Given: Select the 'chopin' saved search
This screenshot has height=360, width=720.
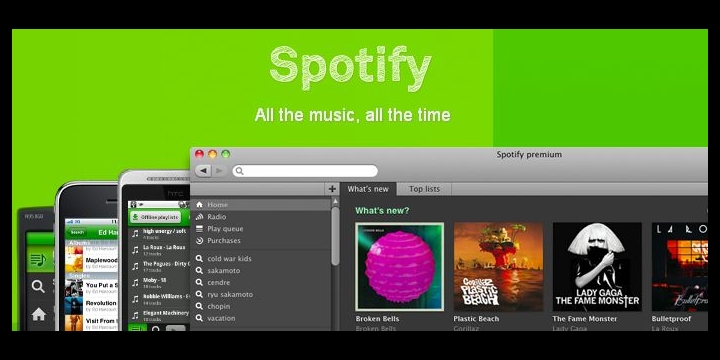Looking at the screenshot, I should [219, 306].
